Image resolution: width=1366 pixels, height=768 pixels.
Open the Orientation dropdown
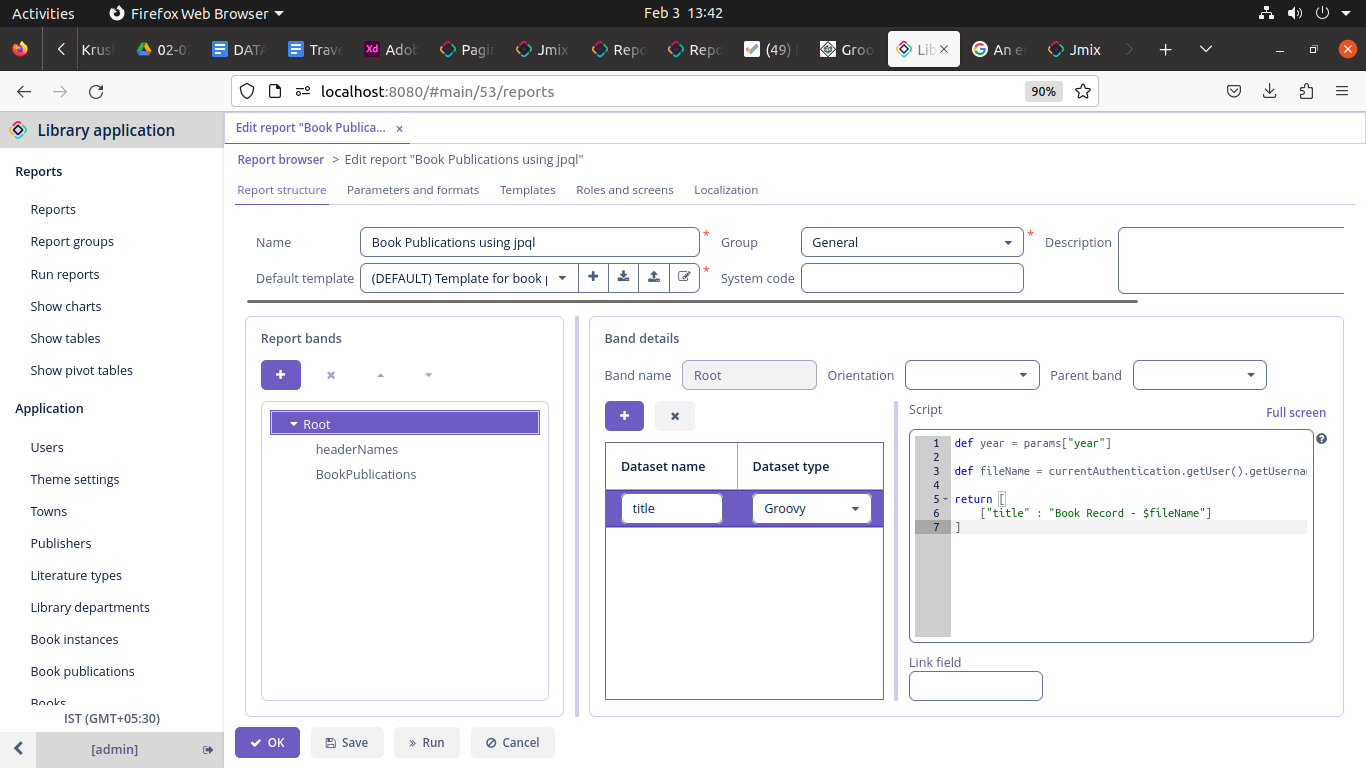(1023, 375)
